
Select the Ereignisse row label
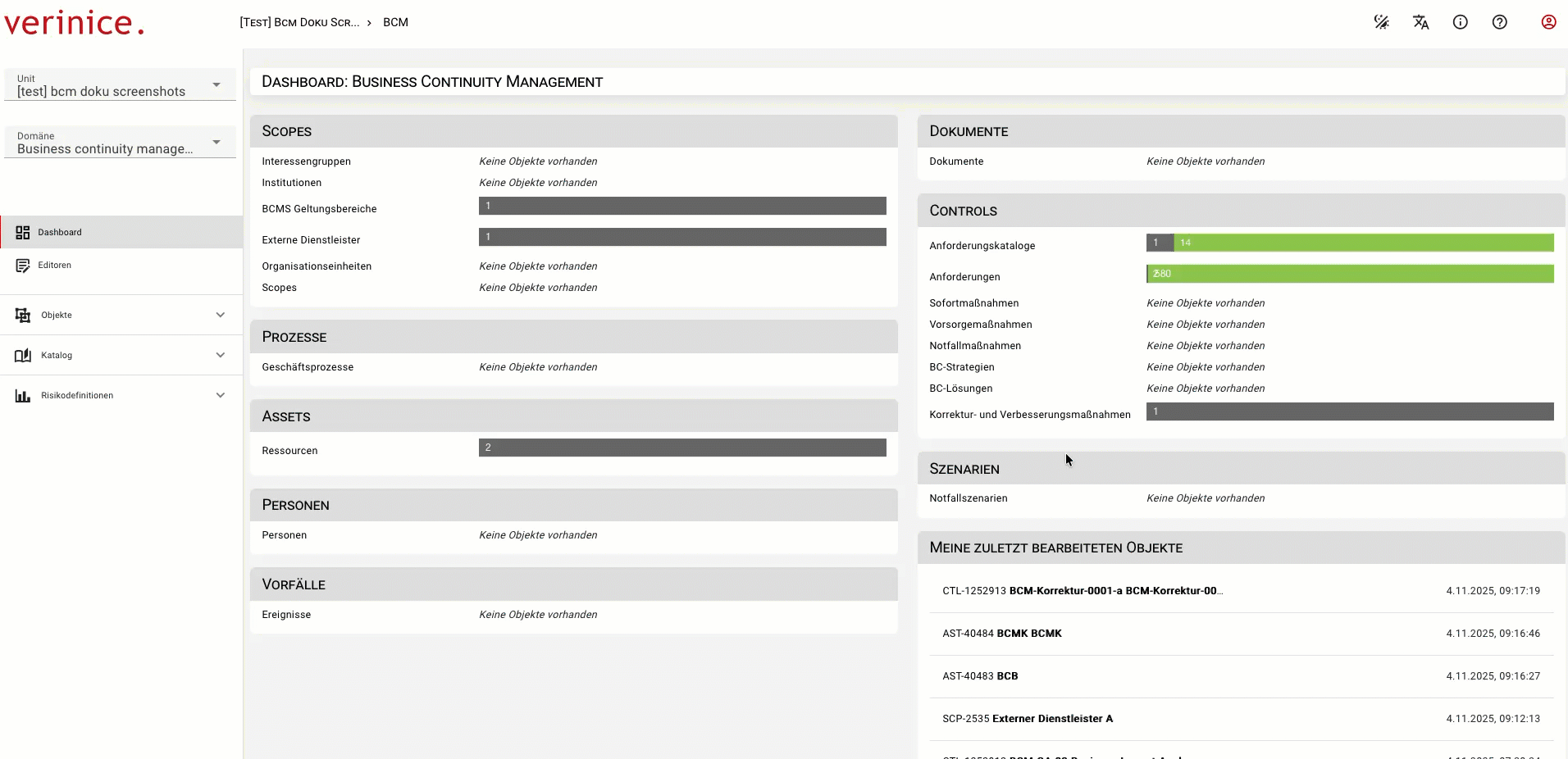[x=286, y=615]
